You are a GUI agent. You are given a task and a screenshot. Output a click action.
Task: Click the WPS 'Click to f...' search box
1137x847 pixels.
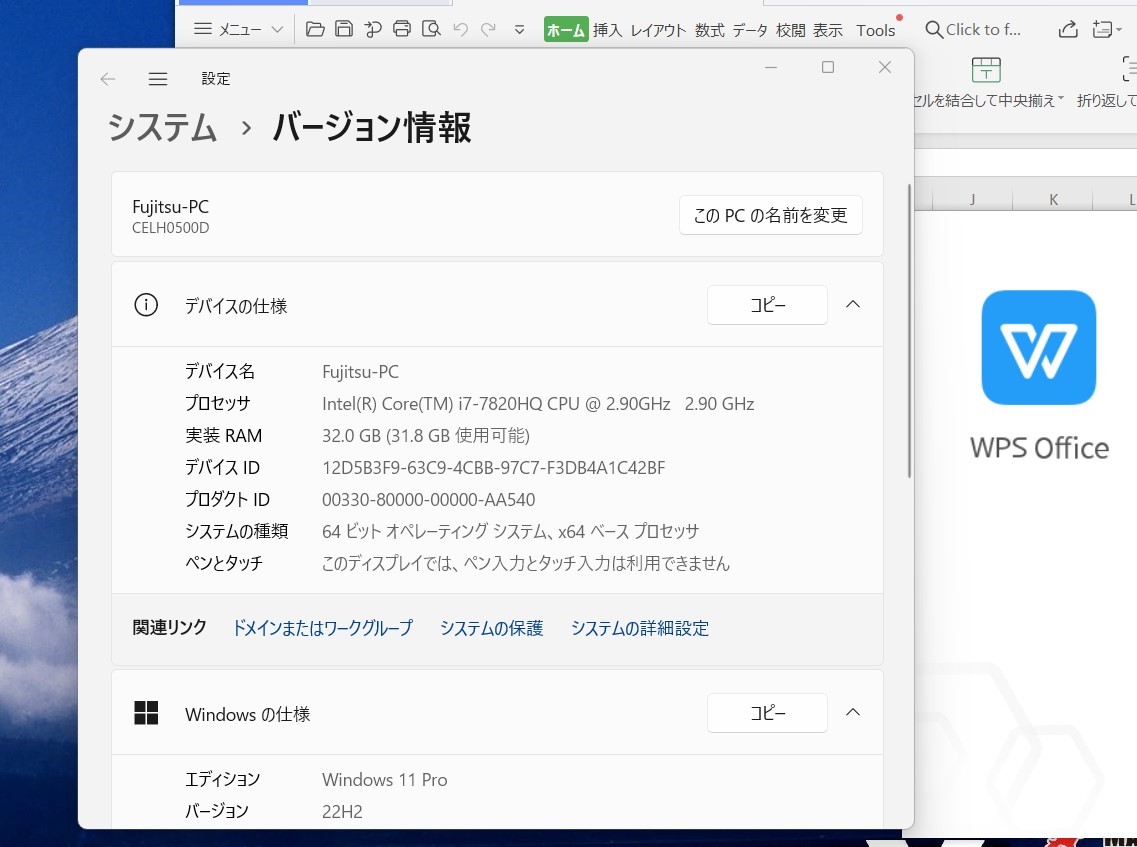click(972, 30)
